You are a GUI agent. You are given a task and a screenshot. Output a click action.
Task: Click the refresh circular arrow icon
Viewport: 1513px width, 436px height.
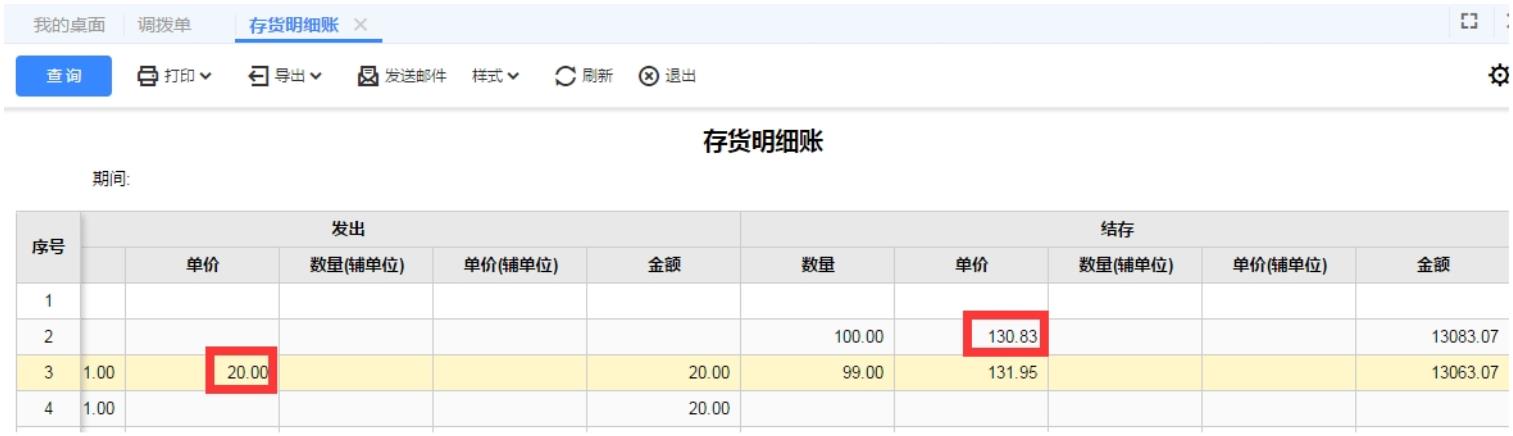(567, 76)
